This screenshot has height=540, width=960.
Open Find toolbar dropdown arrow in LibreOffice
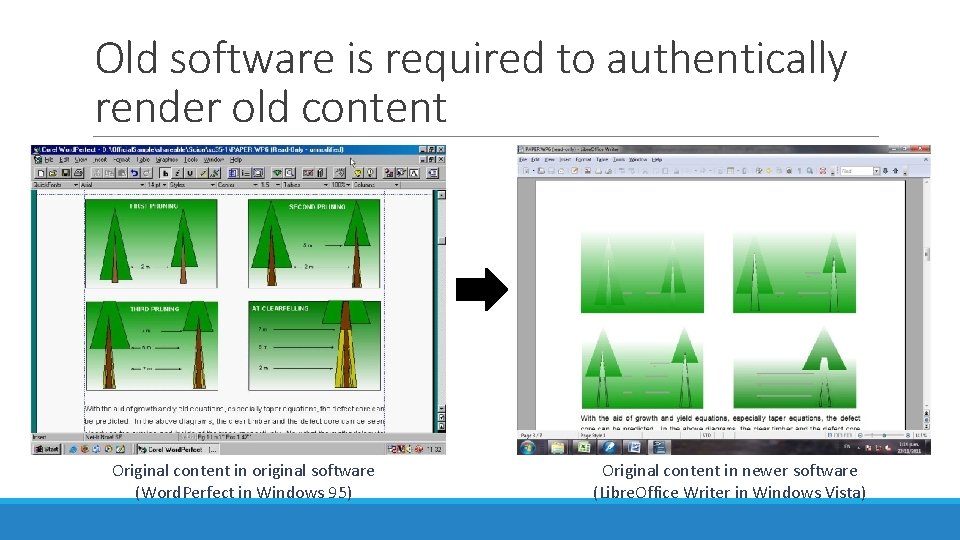(876, 171)
